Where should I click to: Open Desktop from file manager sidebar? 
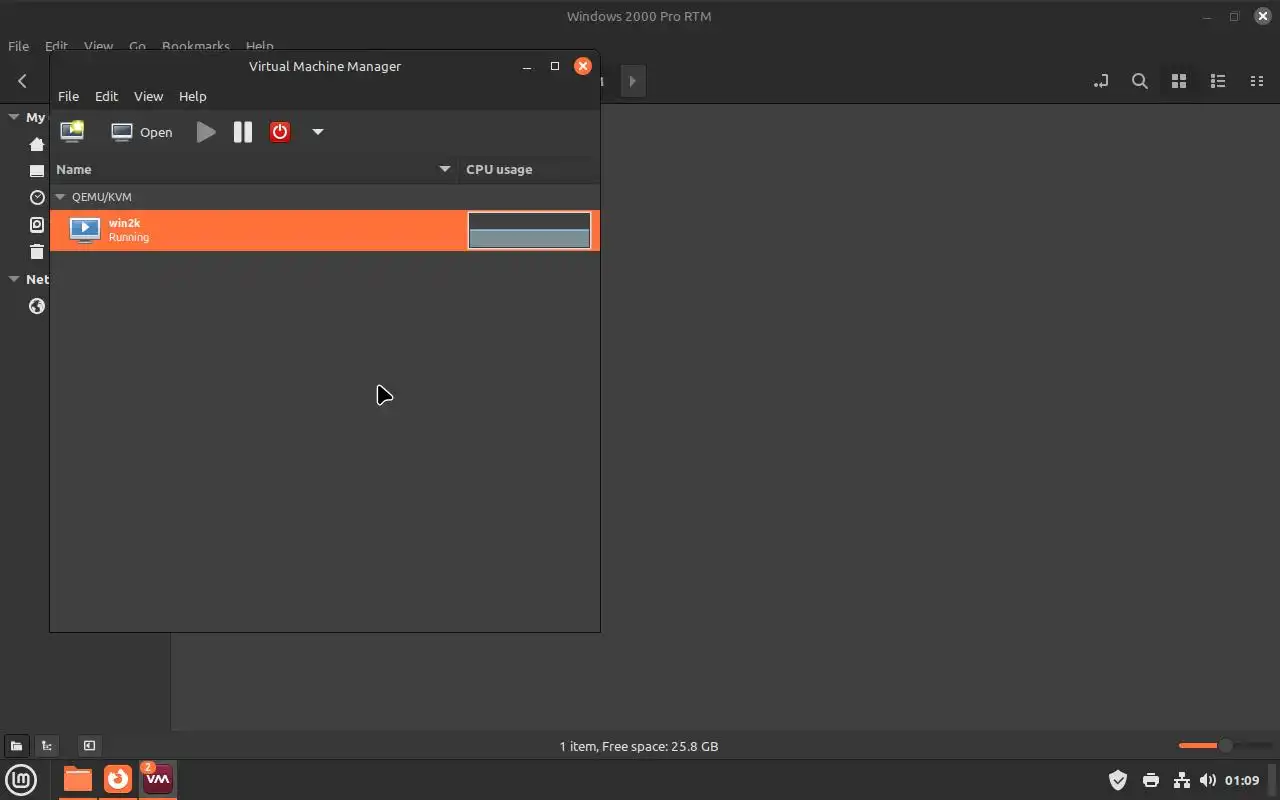tap(37, 171)
